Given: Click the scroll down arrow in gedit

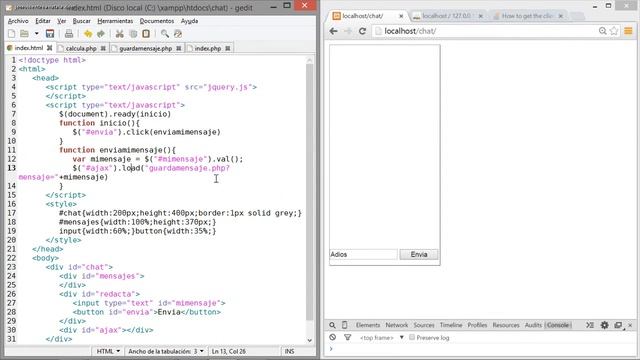Looking at the screenshot, I should (x=309, y=340).
